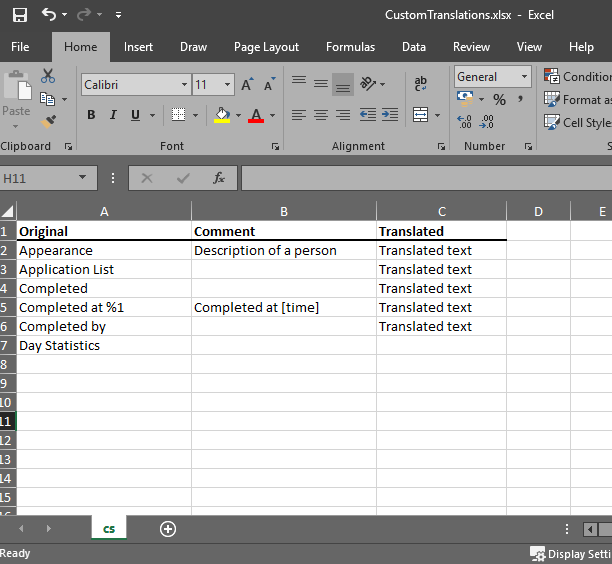Image resolution: width=612 pixels, height=564 pixels.
Task: Toggle Italic formatting
Action: (113, 115)
